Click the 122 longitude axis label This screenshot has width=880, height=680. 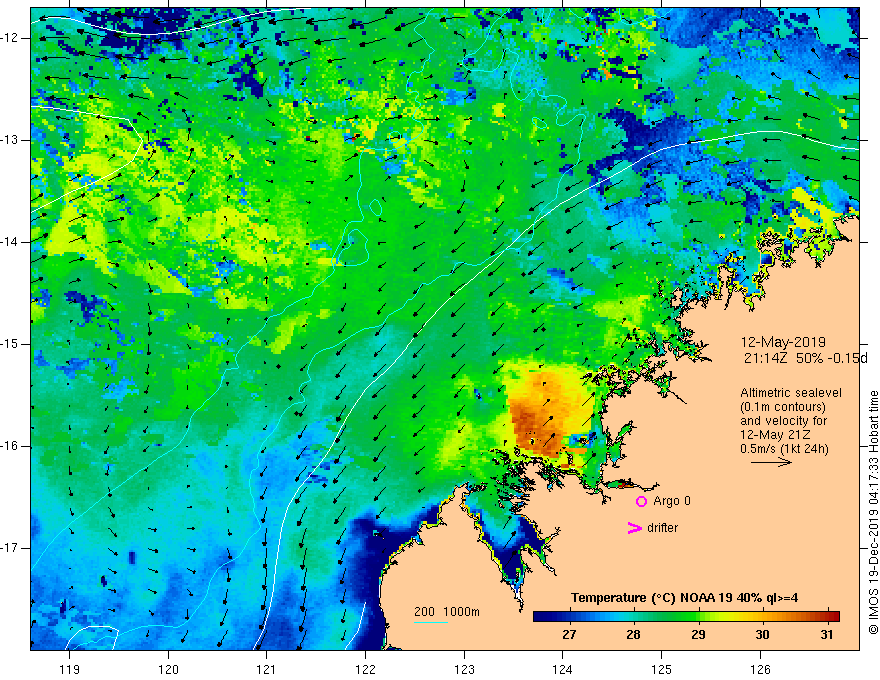[x=365, y=669]
